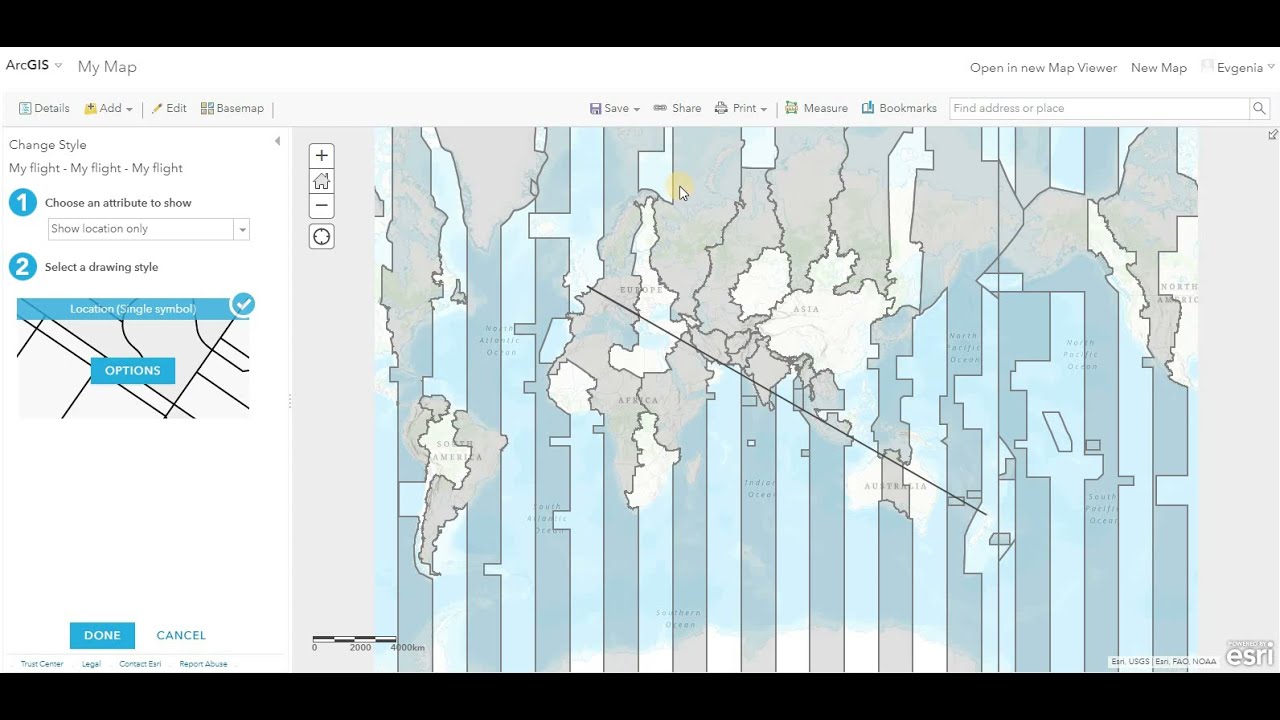Click the search magnifier icon
The image size is (1280, 720).
[x=1260, y=108]
